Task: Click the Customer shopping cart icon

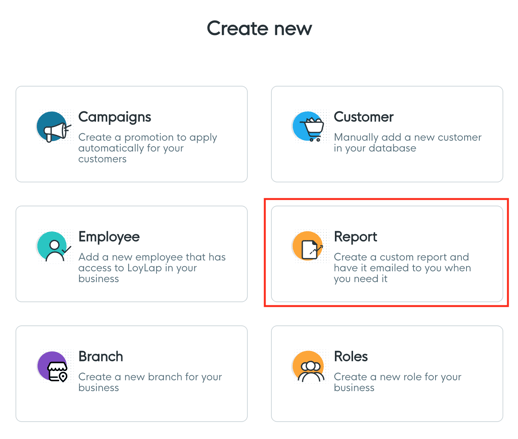Action: pyautogui.click(x=308, y=127)
